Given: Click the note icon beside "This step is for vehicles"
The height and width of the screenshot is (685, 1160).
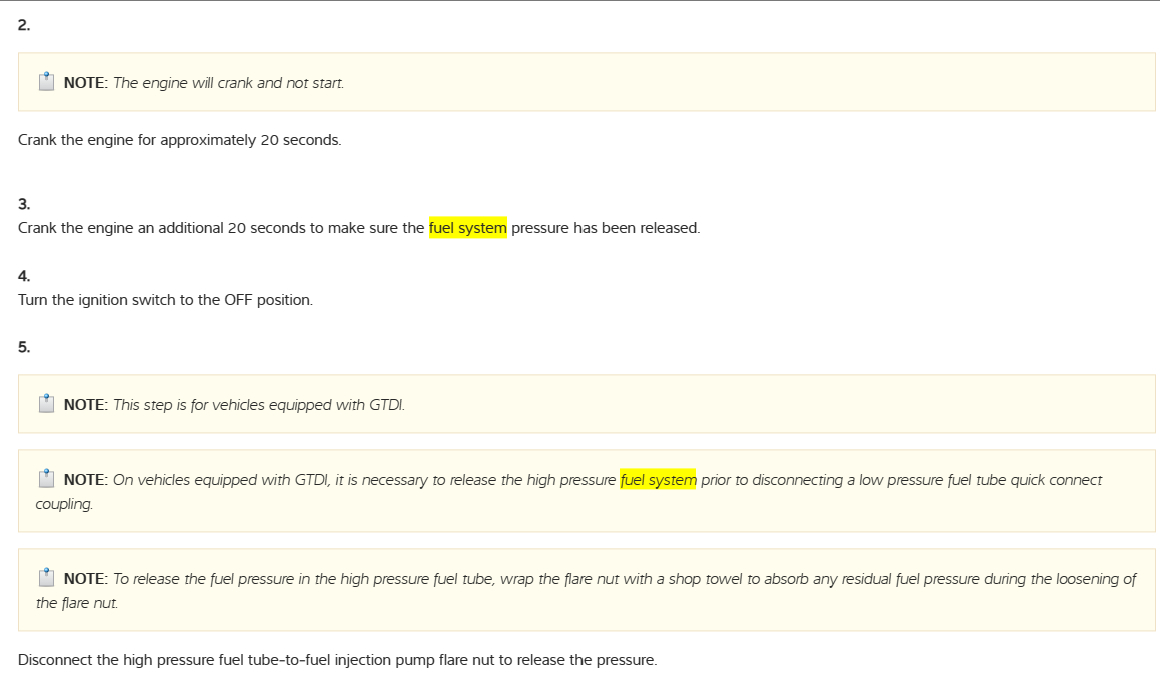Looking at the screenshot, I should click(46, 404).
